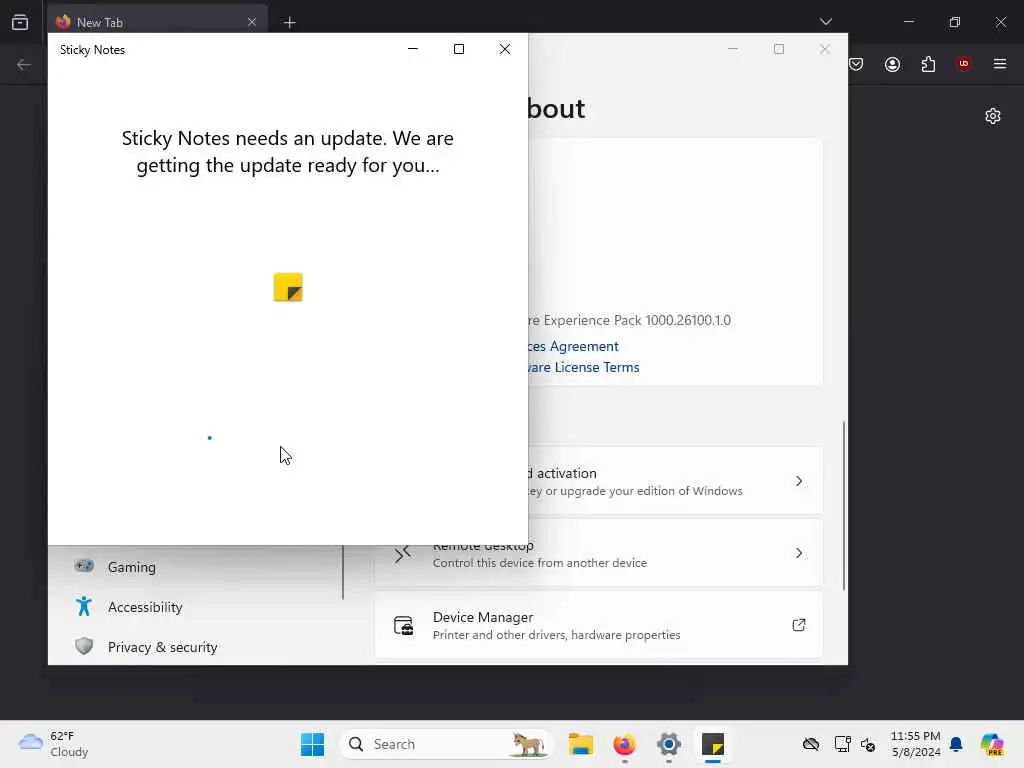Click the About heading in Settings
Screen dimensions: 1024x768
pos(556,108)
